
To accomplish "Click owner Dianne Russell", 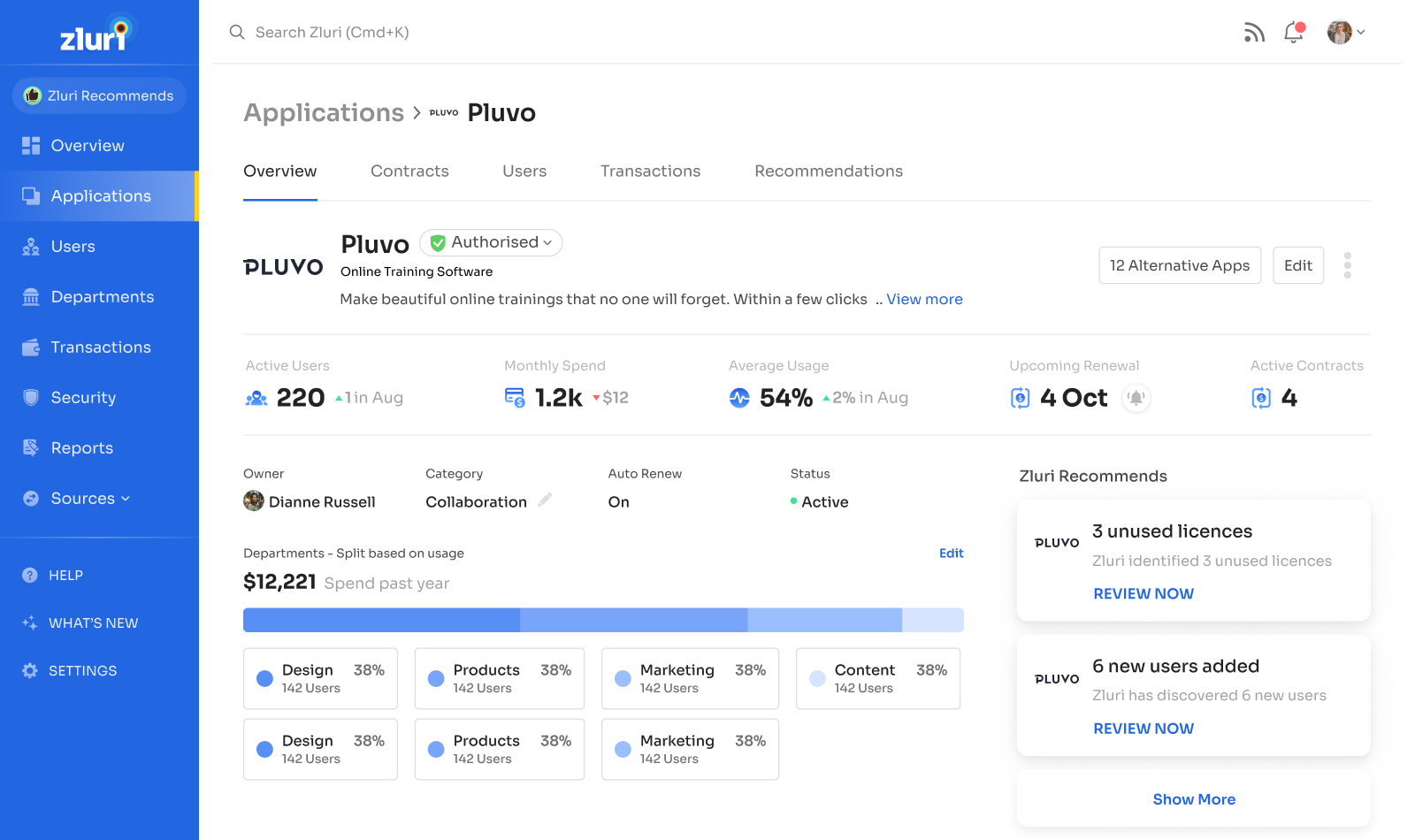I will 310,501.
